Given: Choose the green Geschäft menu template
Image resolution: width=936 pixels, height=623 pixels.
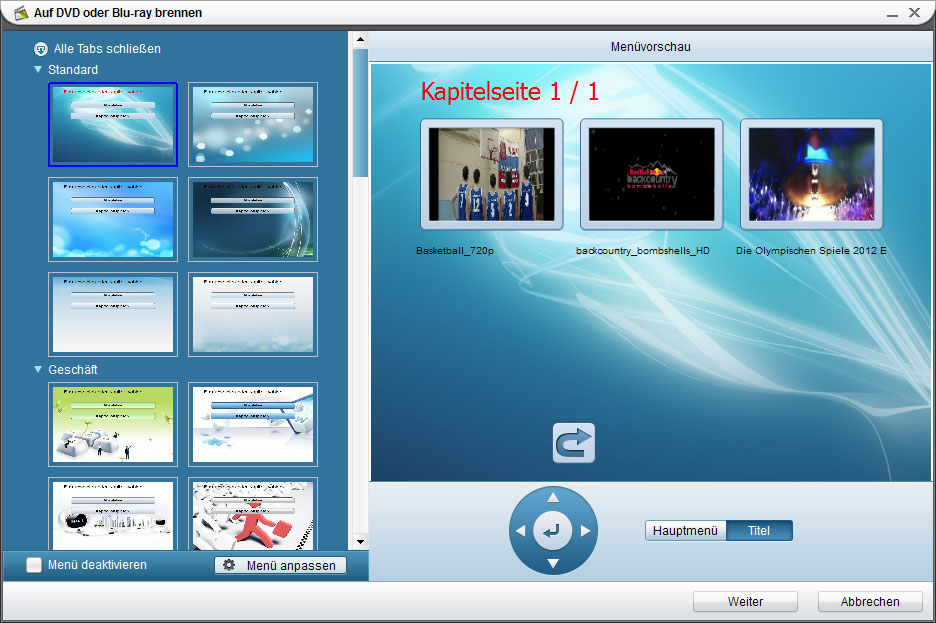Looking at the screenshot, I should coord(113,424).
